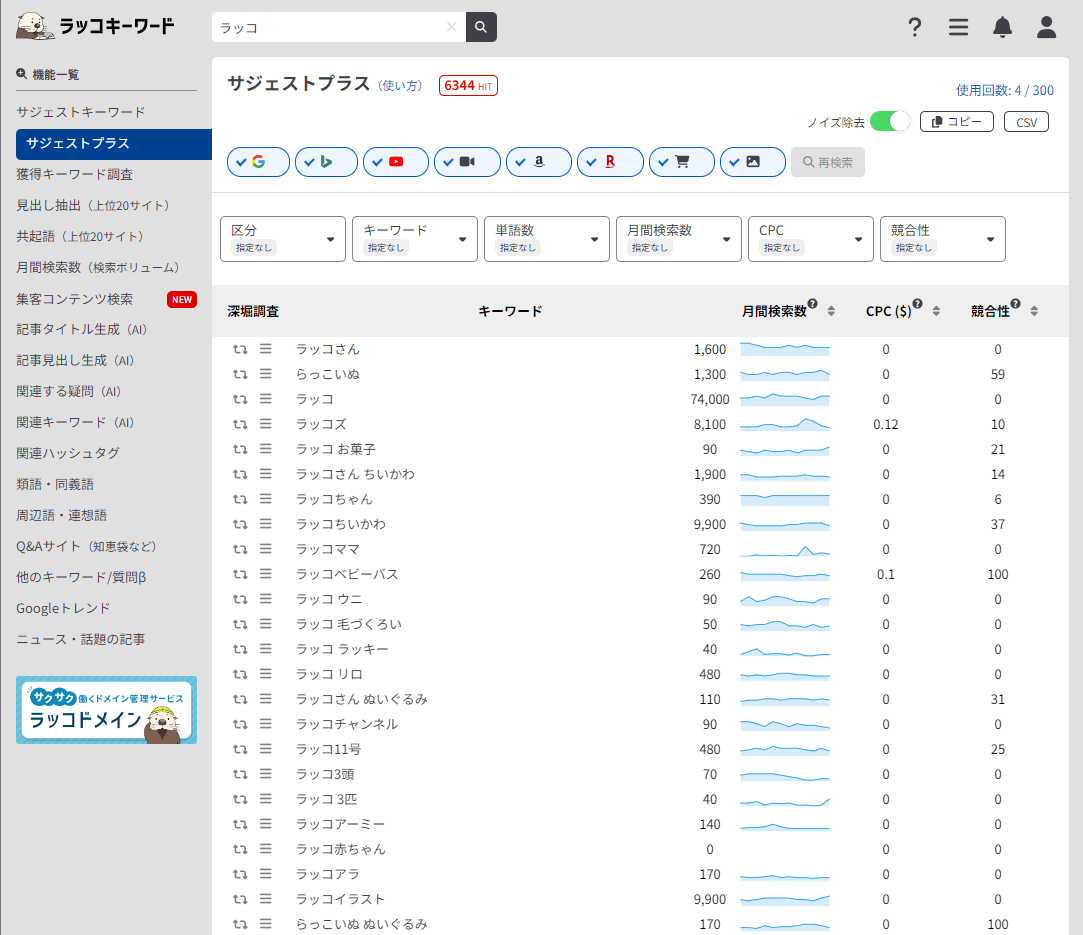The width and height of the screenshot is (1083, 935).
Task: Disable the ノイズ除去 toggle
Action: pyautogui.click(x=889, y=119)
